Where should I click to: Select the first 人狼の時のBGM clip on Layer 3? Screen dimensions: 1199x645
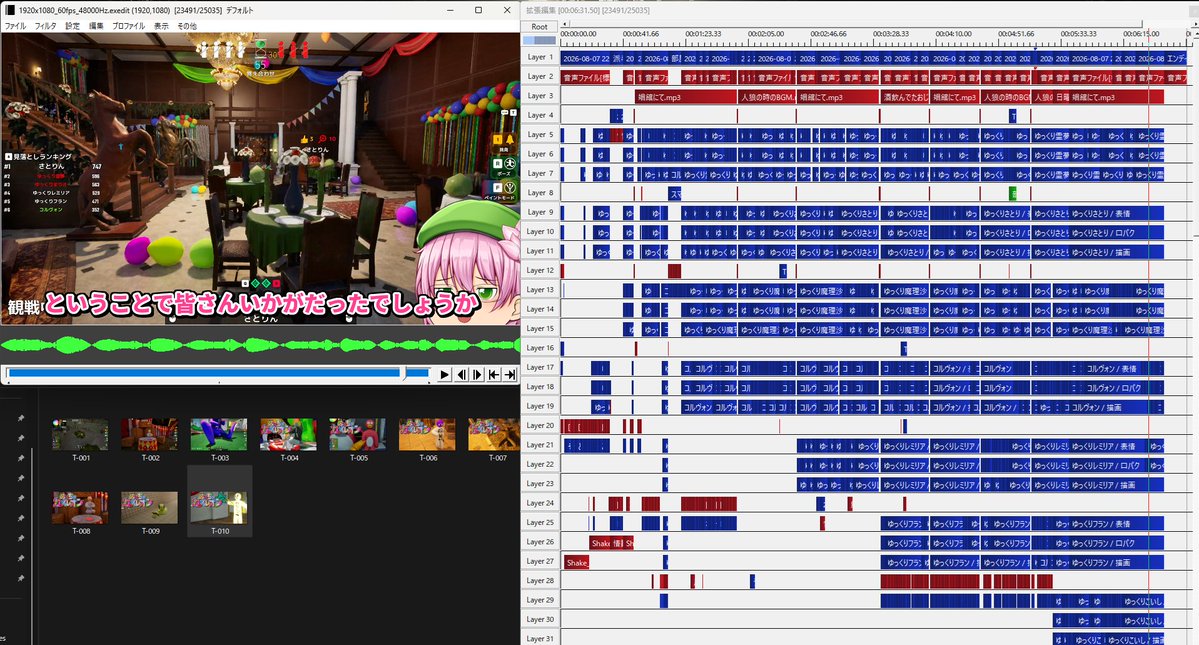tap(766, 97)
